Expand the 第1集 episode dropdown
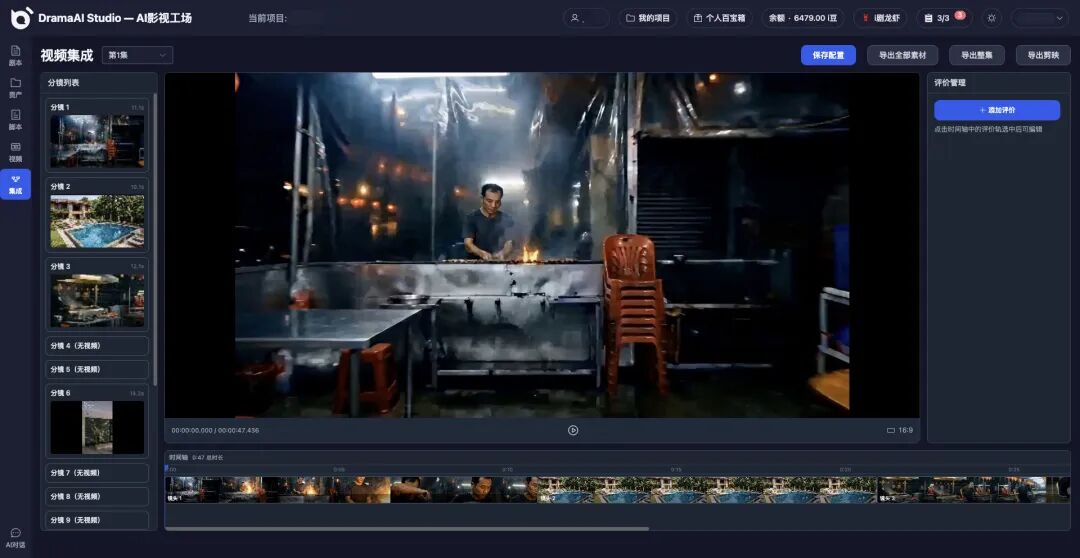Screen dimensions: 1080x558 [x=138, y=55]
